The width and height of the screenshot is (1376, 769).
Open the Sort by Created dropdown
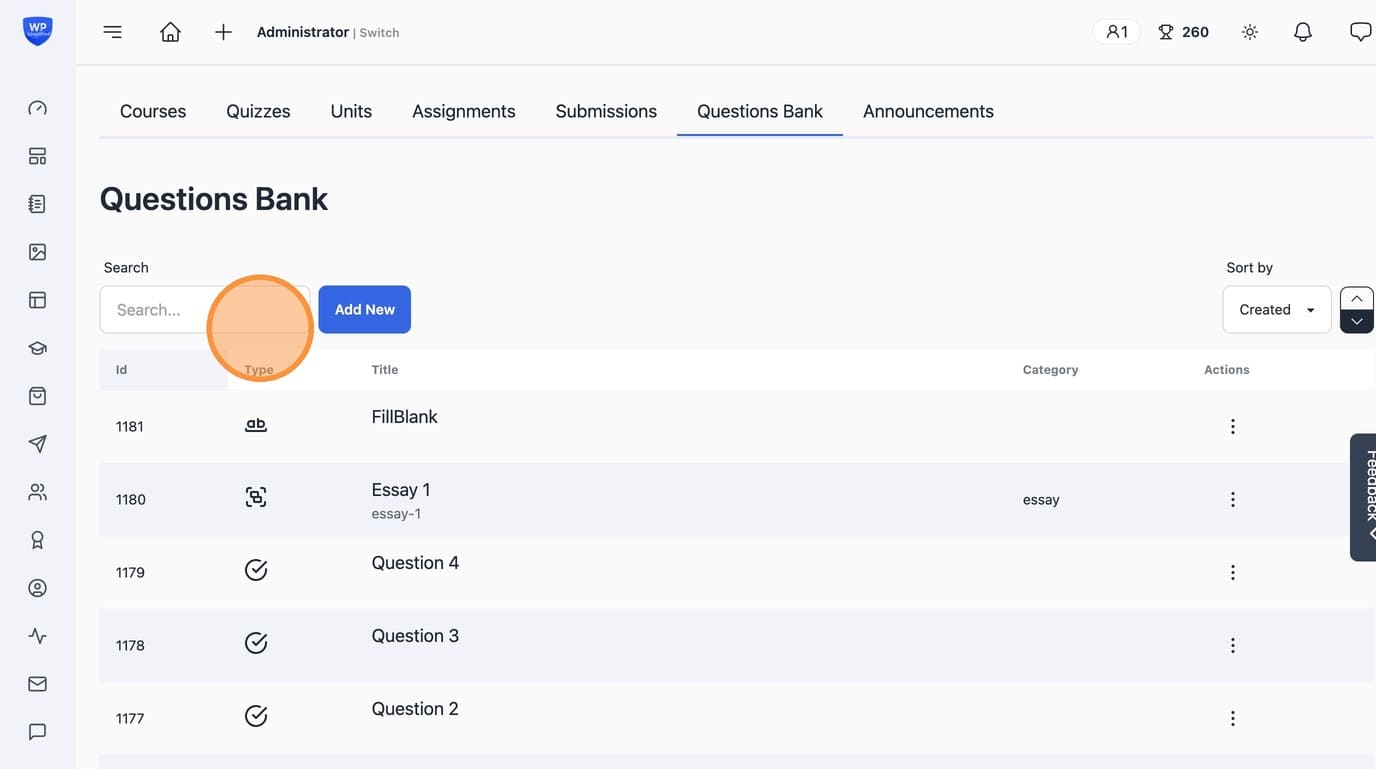tap(1277, 309)
